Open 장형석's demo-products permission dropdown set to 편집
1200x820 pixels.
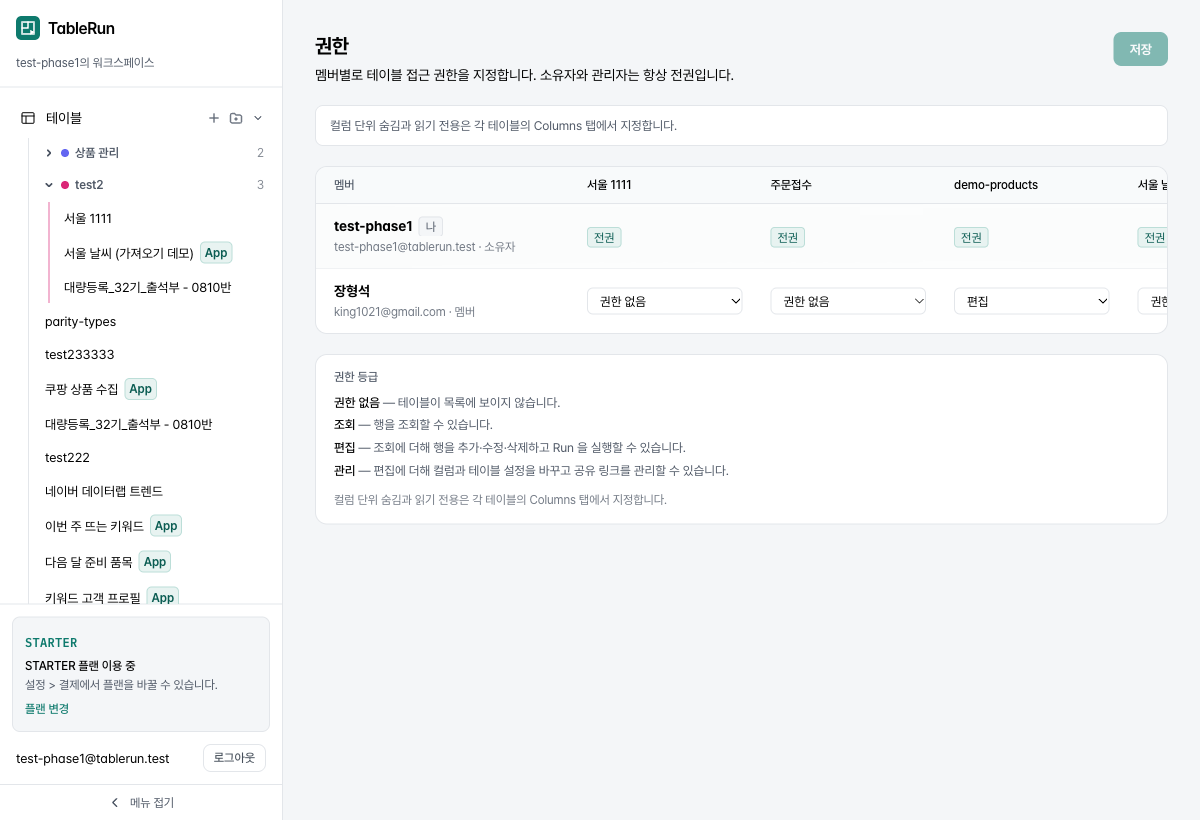pyautogui.click(x=1032, y=301)
